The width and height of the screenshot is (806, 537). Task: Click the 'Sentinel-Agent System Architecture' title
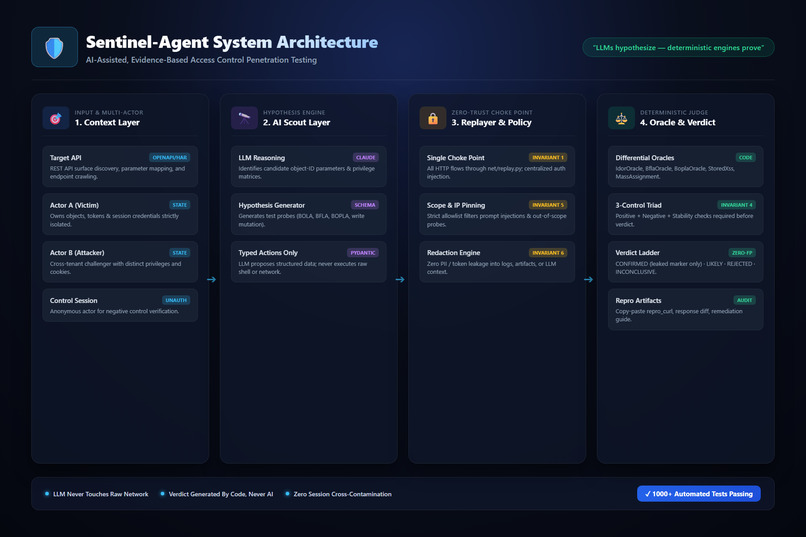tap(232, 42)
